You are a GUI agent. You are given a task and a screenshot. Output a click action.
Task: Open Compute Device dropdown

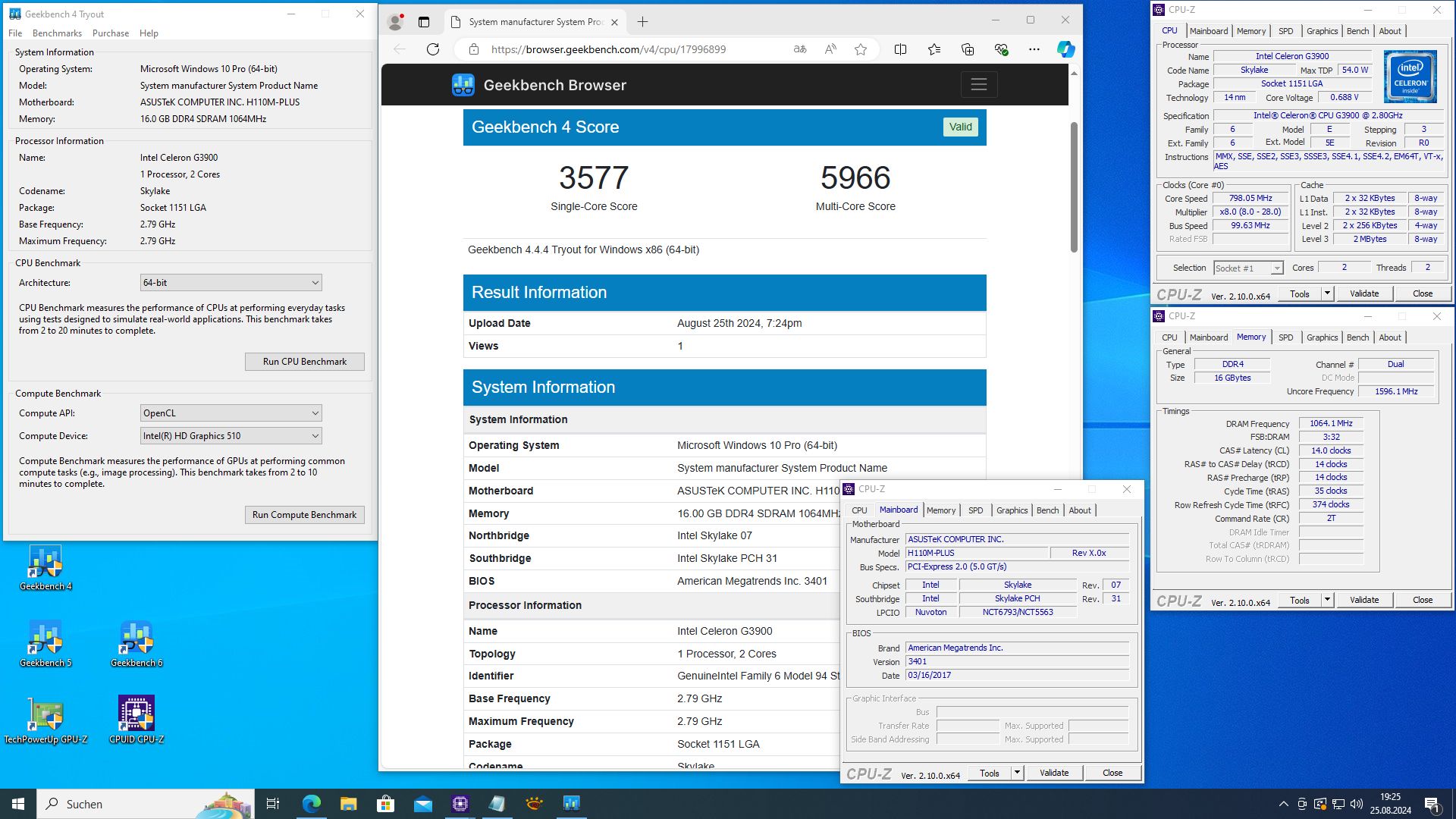tap(231, 436)
